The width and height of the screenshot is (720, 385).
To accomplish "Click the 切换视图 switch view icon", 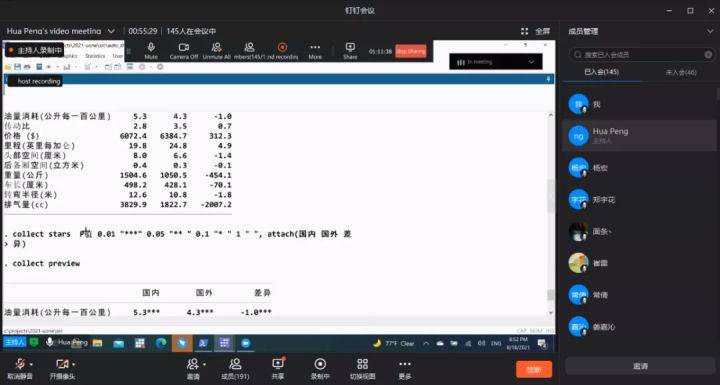I will click(362, 365).
